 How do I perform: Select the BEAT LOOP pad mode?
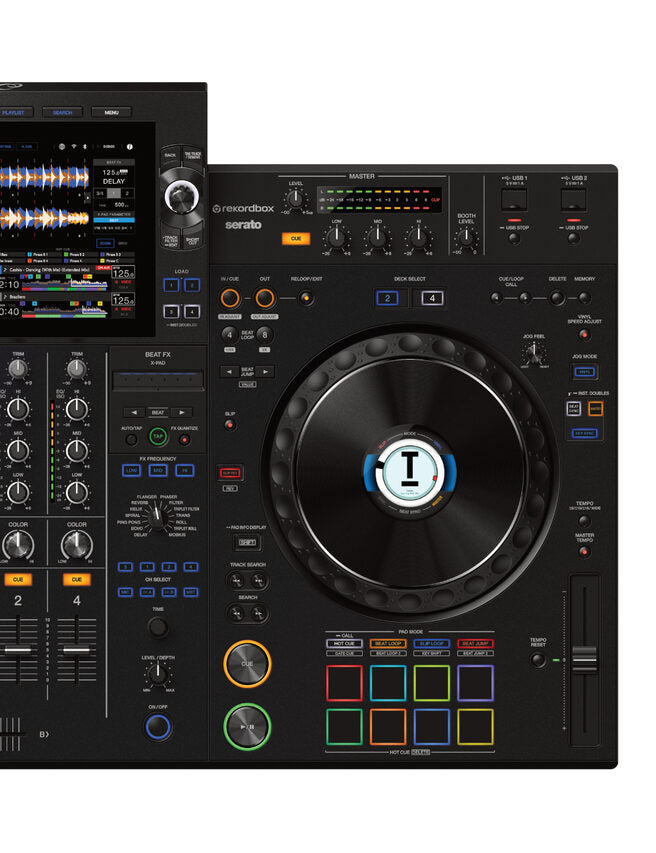tap(388, 643)
